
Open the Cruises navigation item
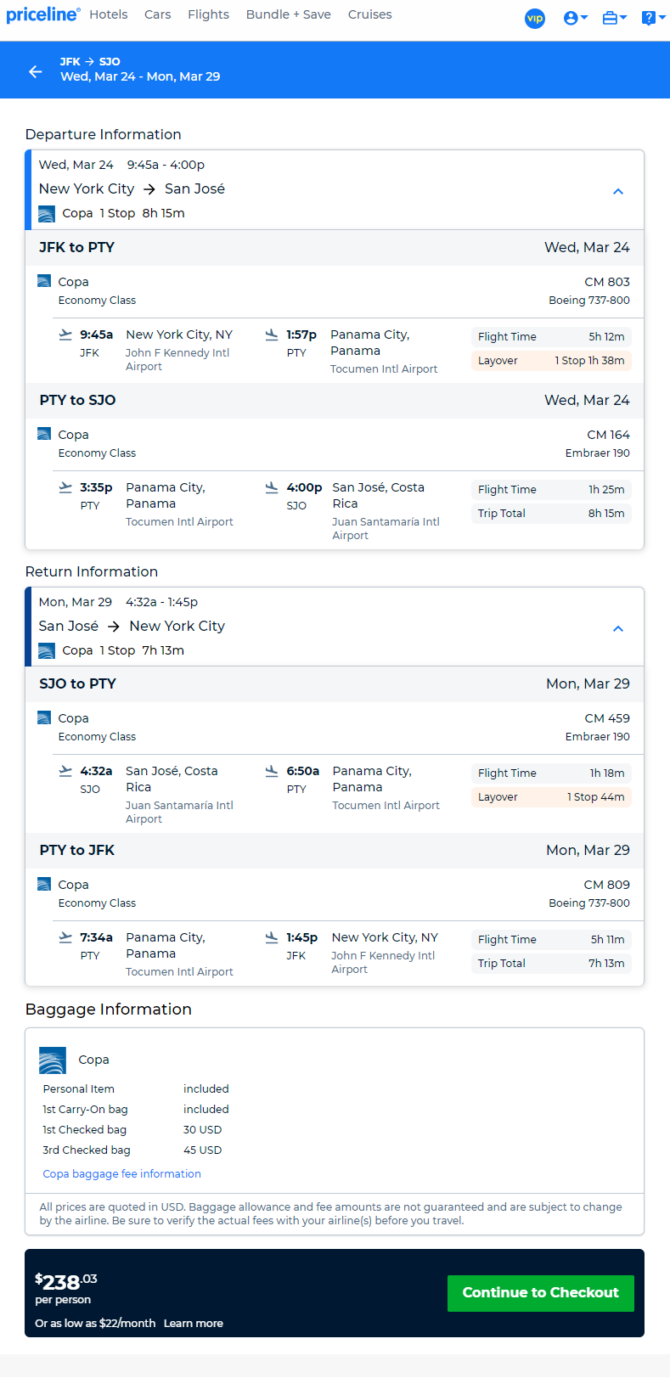coord(370,15)
